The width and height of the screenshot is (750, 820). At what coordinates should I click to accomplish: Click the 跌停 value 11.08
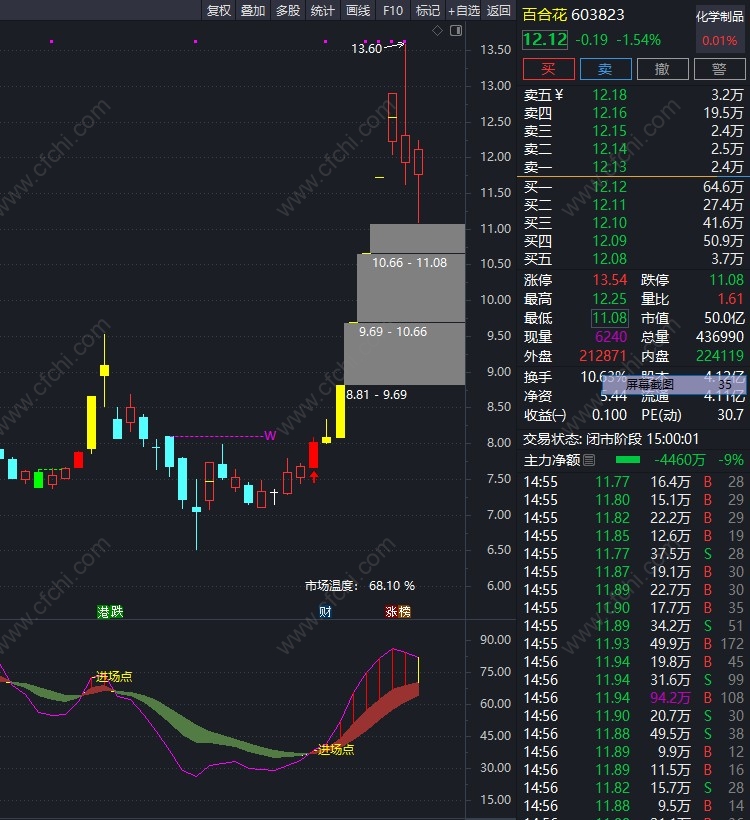pos(726,280)
